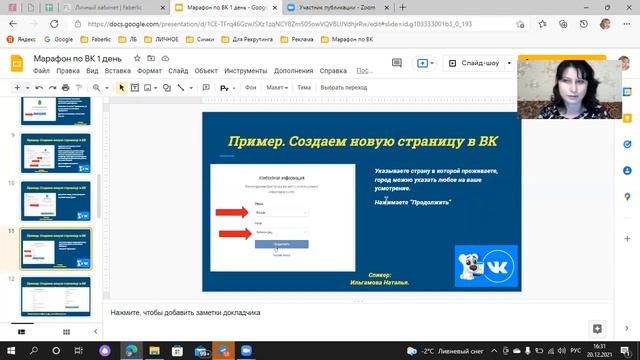640x360 pixels.
Task: Open the Правка menu
Action: point(68,71)
